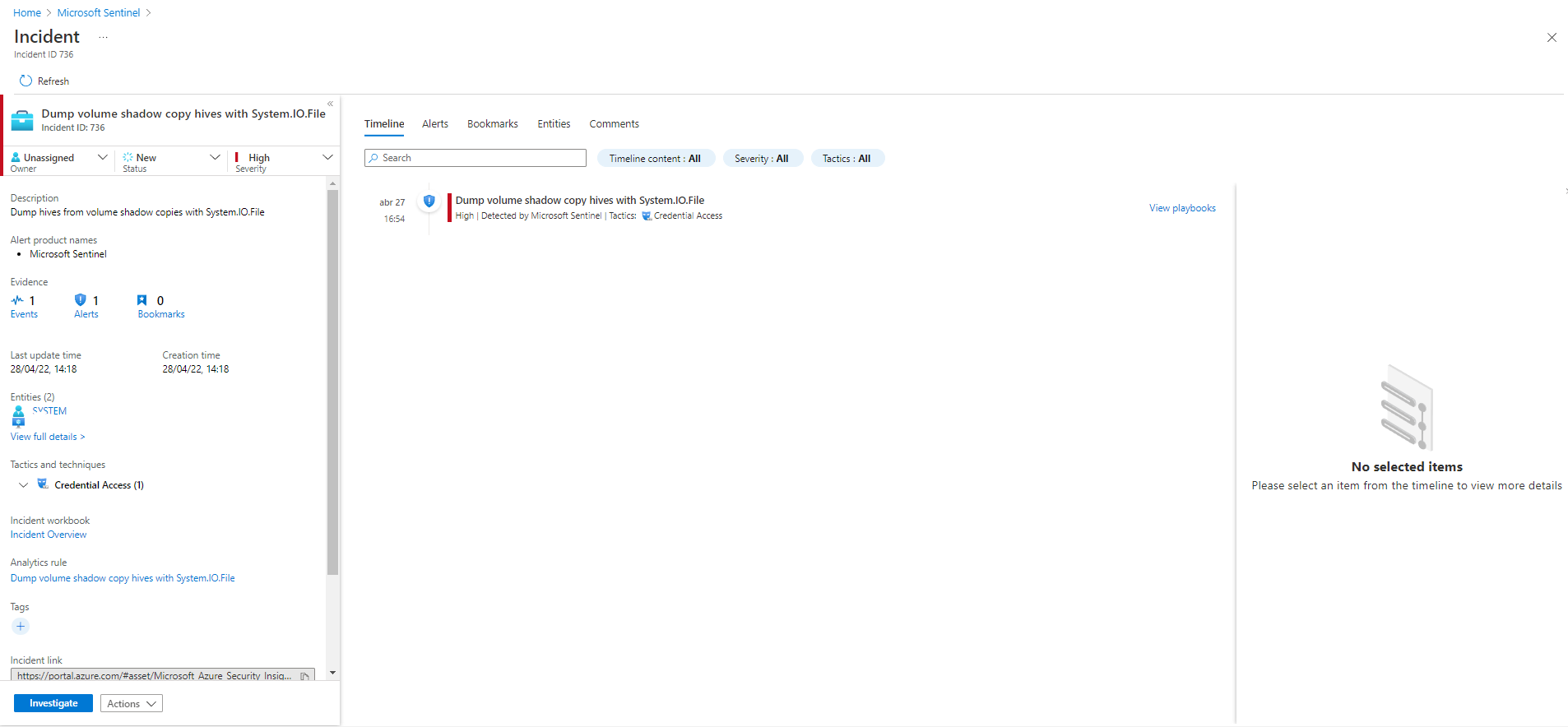The width and height of the screenshot is (1568, 727).
Task: Open the Owner Unassigned dropdown
Action: (59, 158)
